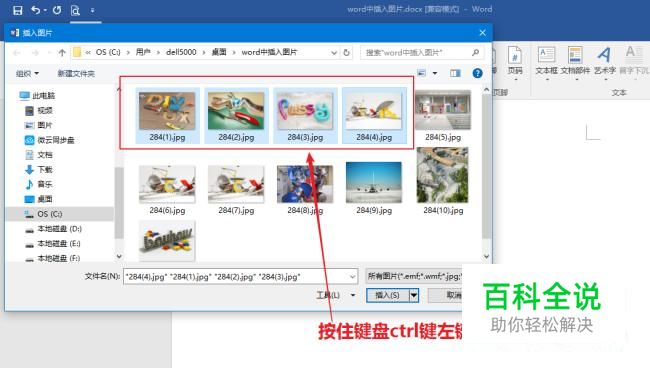Refresh the folder view
The image size is (650, 368).
347,53
